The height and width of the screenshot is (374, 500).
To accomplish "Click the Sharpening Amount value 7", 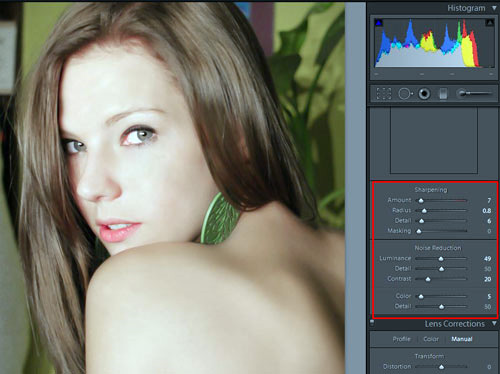I will (489, 200).
